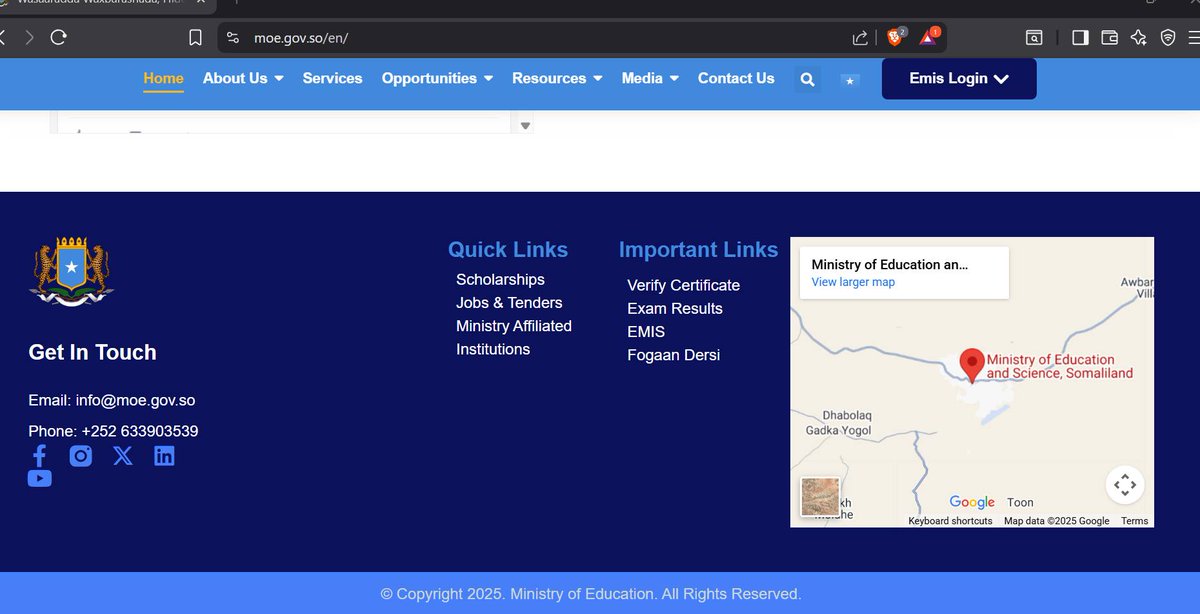Screen dimensions: 1200x614
Task: Click the Brave VPN shield icon
Action: 1168,38
